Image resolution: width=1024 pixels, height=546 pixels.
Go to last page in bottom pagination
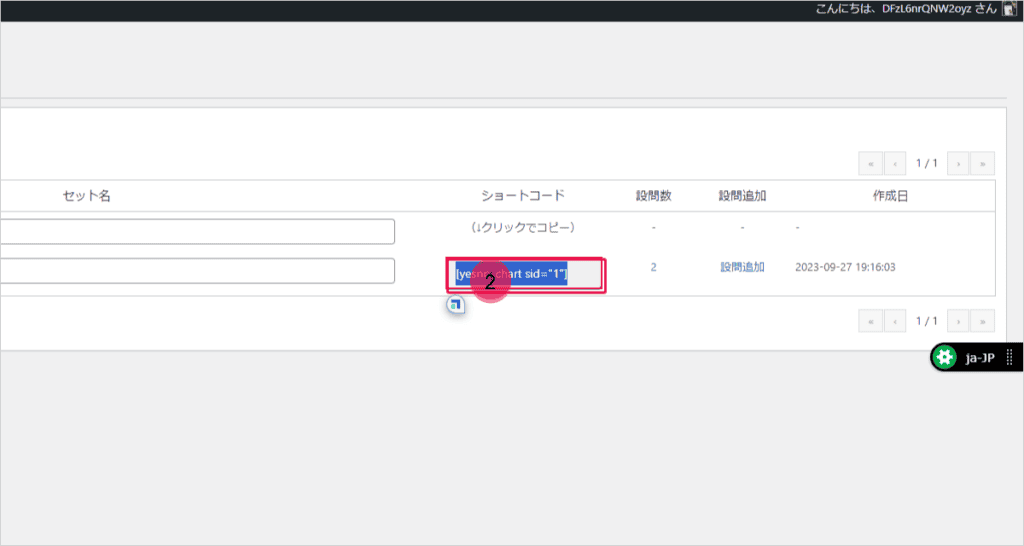point(982,321)
